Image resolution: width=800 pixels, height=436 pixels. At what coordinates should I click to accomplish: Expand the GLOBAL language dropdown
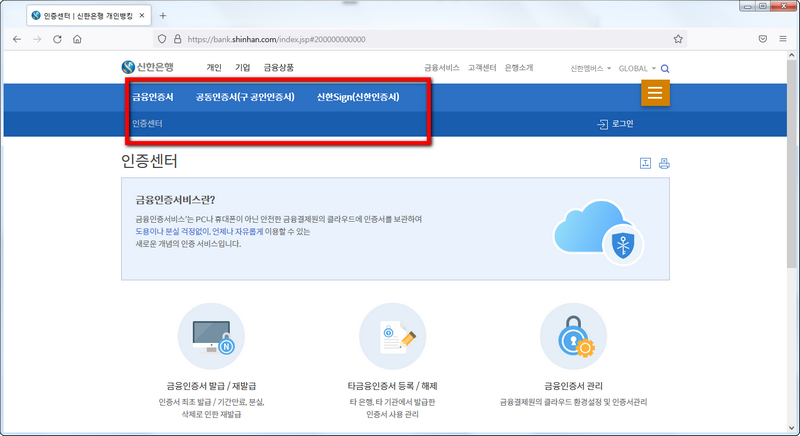(x=637, y=68)
